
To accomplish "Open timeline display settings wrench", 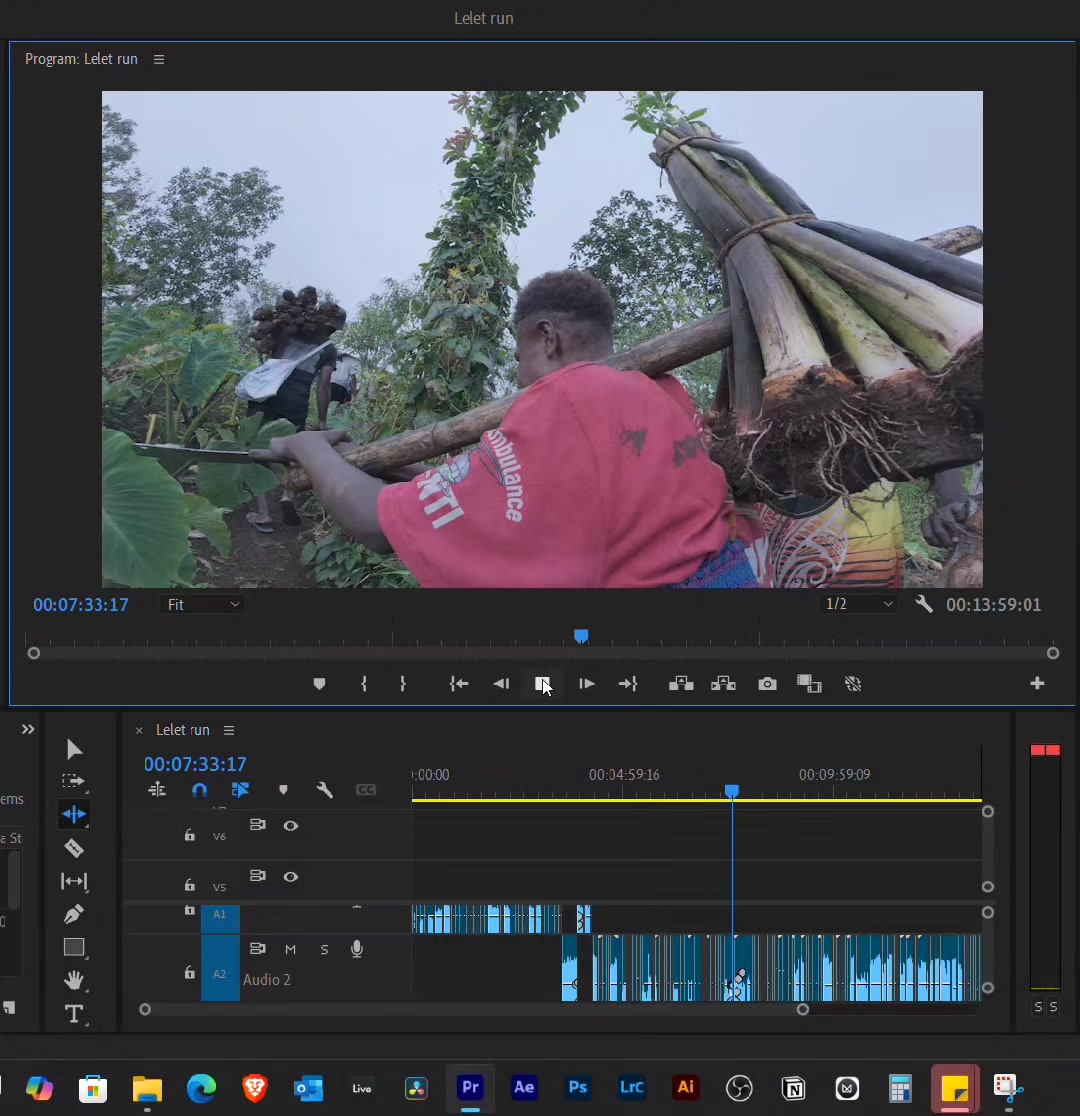I will pos(325,790).
